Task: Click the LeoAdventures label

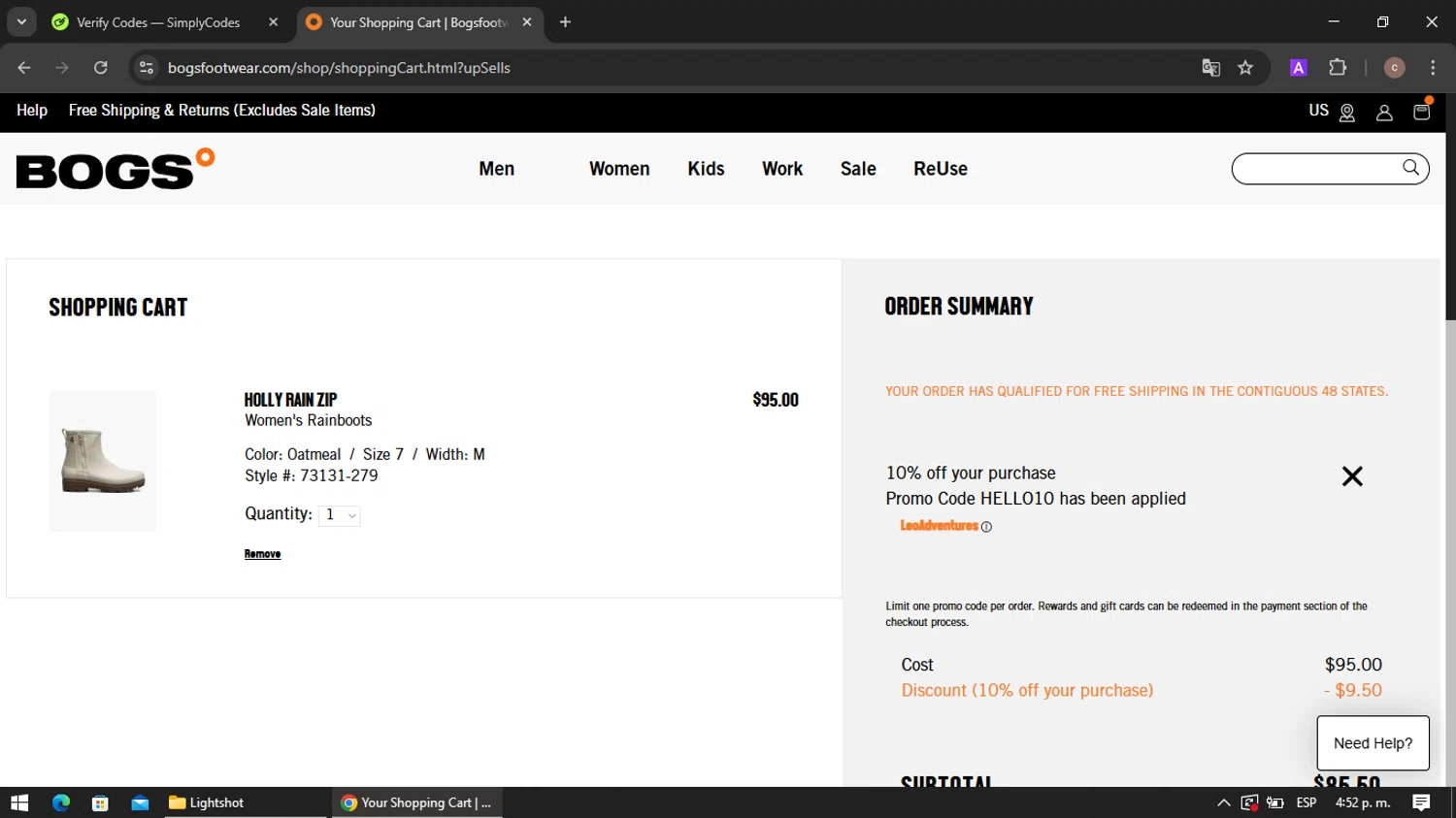Action: [x=939, y=526]
